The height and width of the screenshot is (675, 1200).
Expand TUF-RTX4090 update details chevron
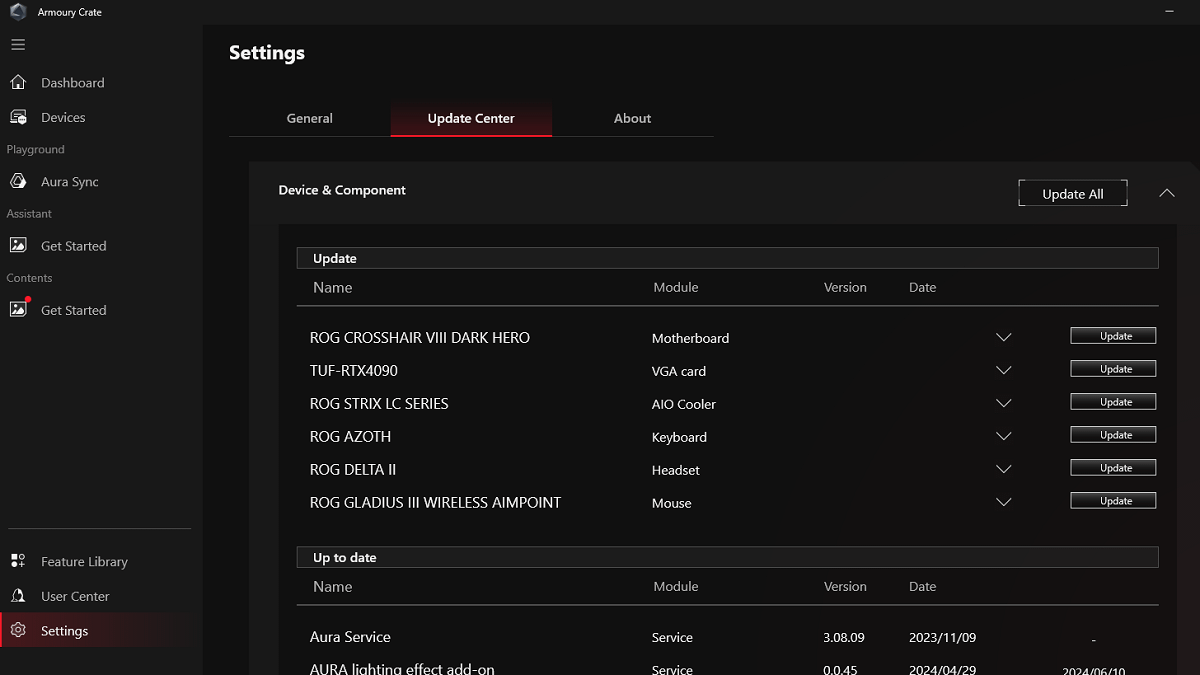click(x=1004, y=371)
